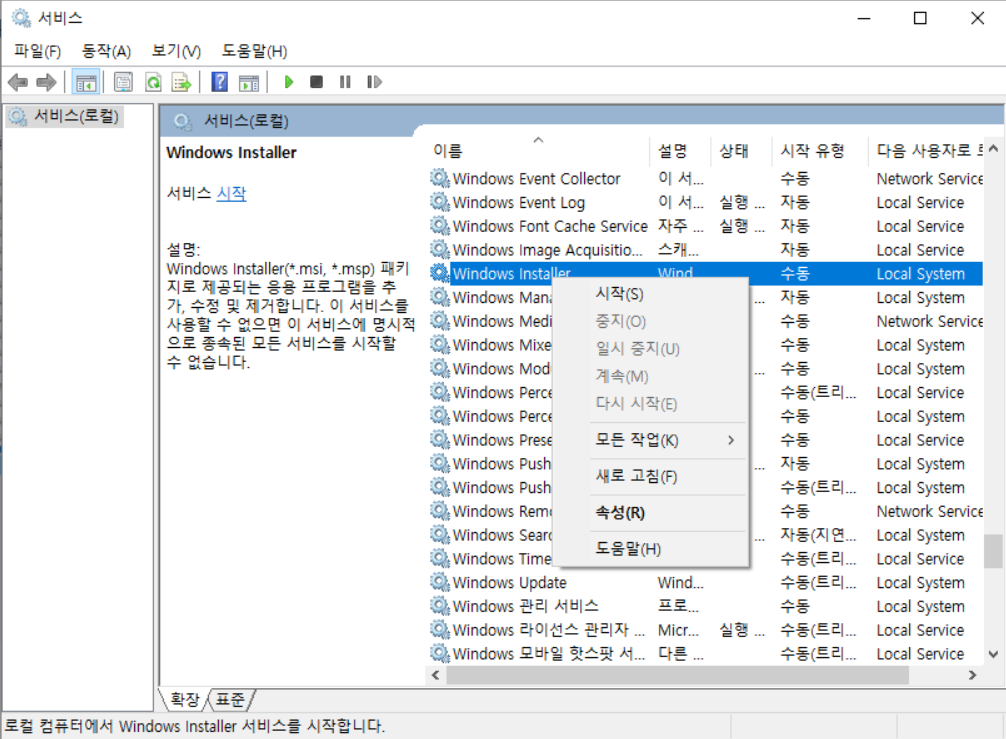Viewport: 1006px width, 739px height.
Task: Select the Windows Event Collector row
Action: (706, 178)
